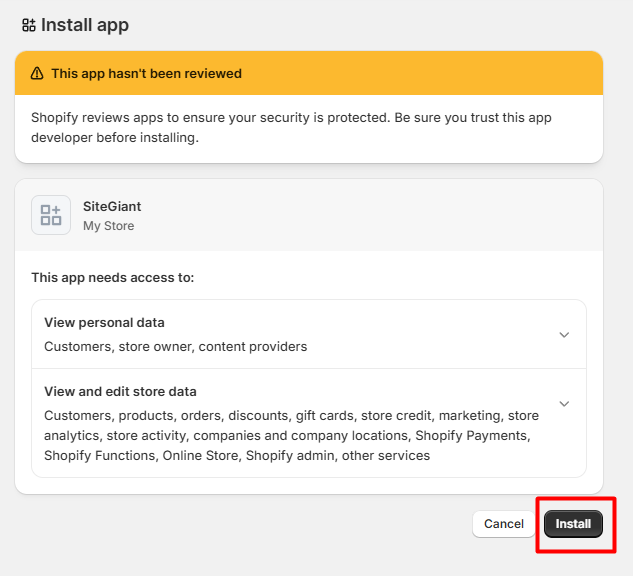Image resolution: width=633 pixels, height=576 pixels.
Task: Click the warning triangle icon
Action: 37,73
